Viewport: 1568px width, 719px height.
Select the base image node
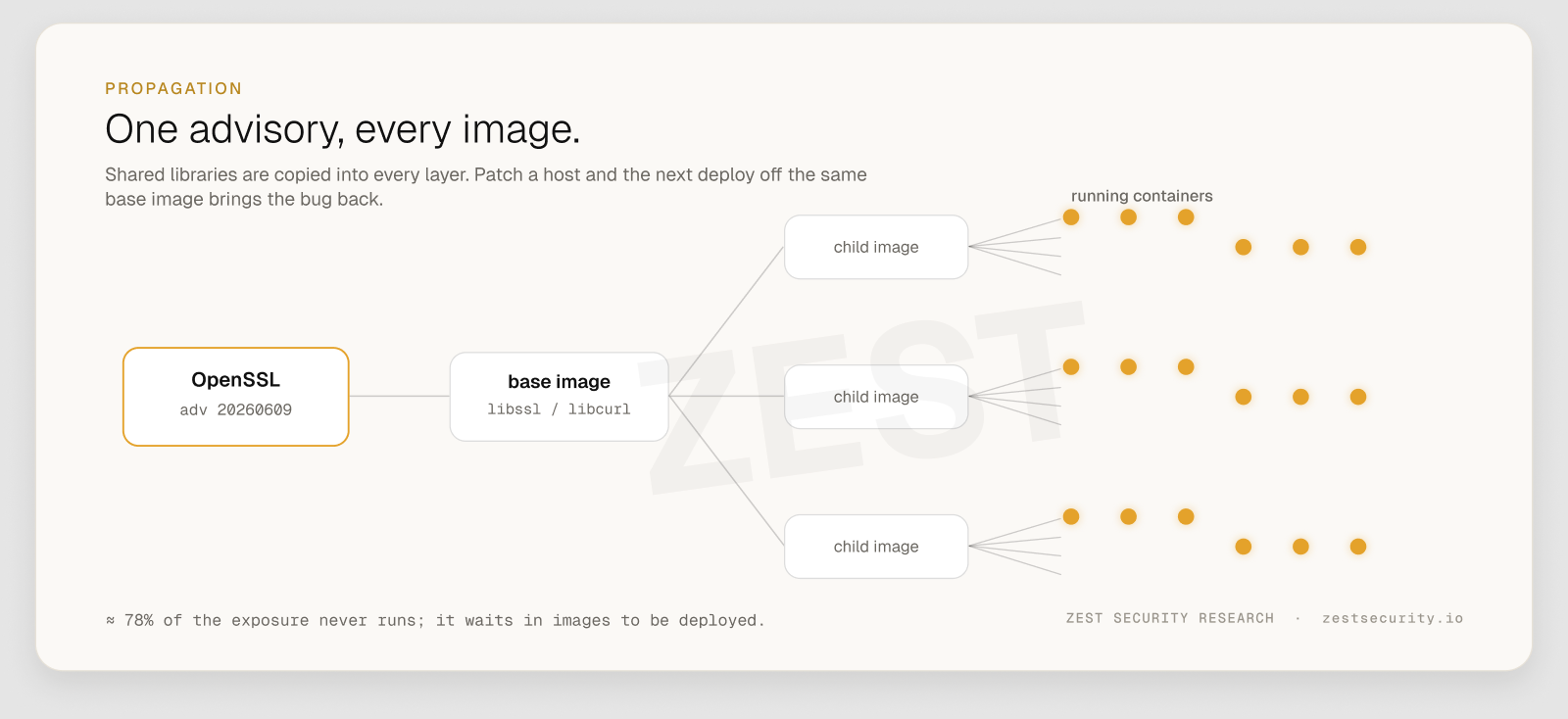559,397
